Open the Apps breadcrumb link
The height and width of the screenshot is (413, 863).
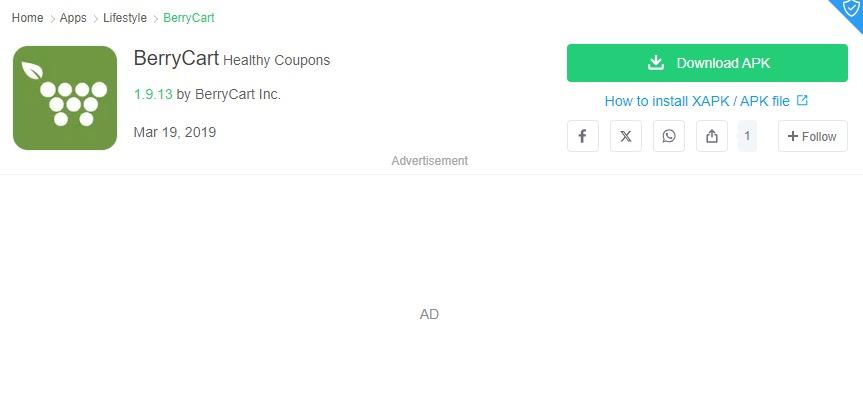click(73, 18)
